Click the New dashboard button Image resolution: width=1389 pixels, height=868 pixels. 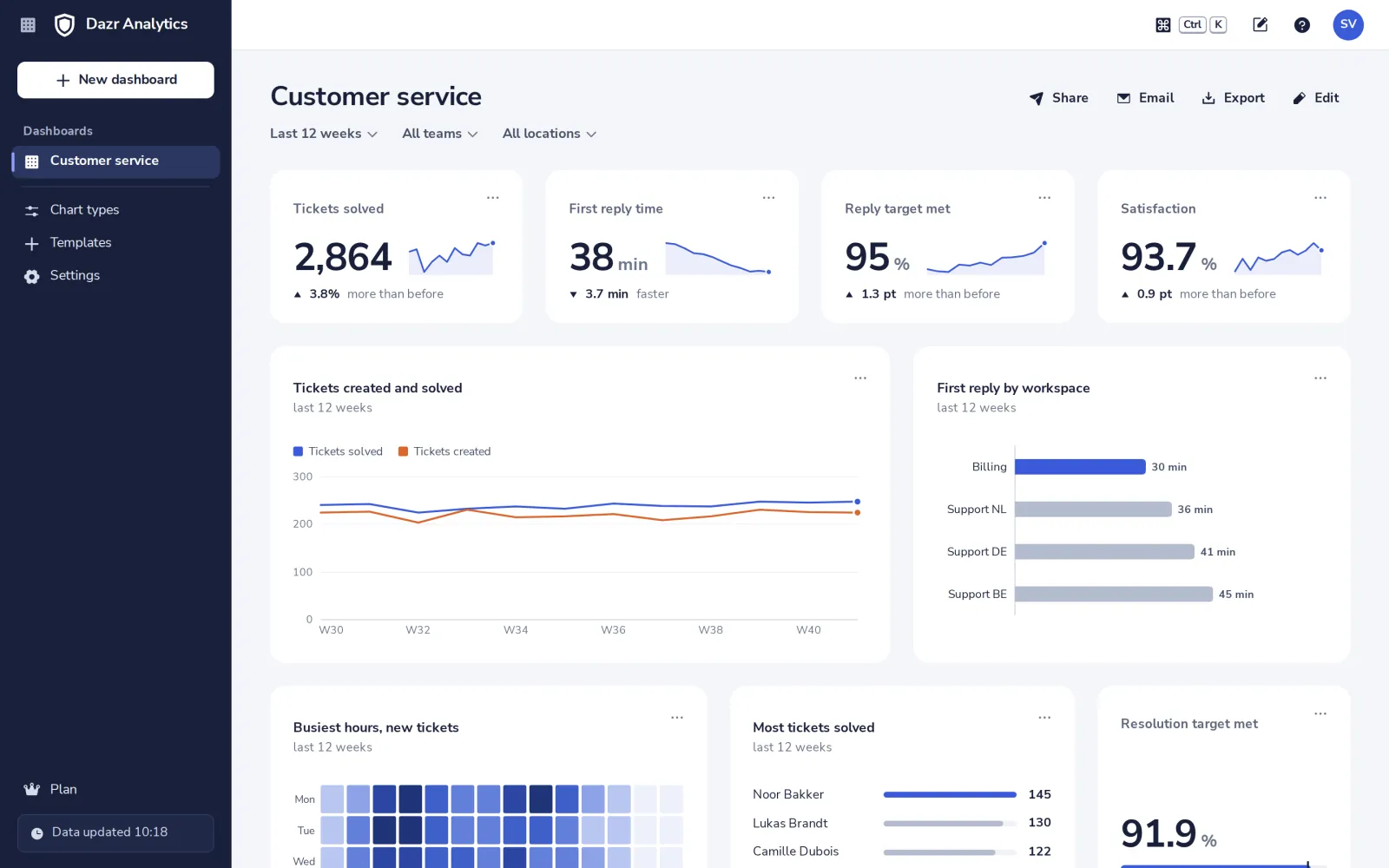coord(115,80)
